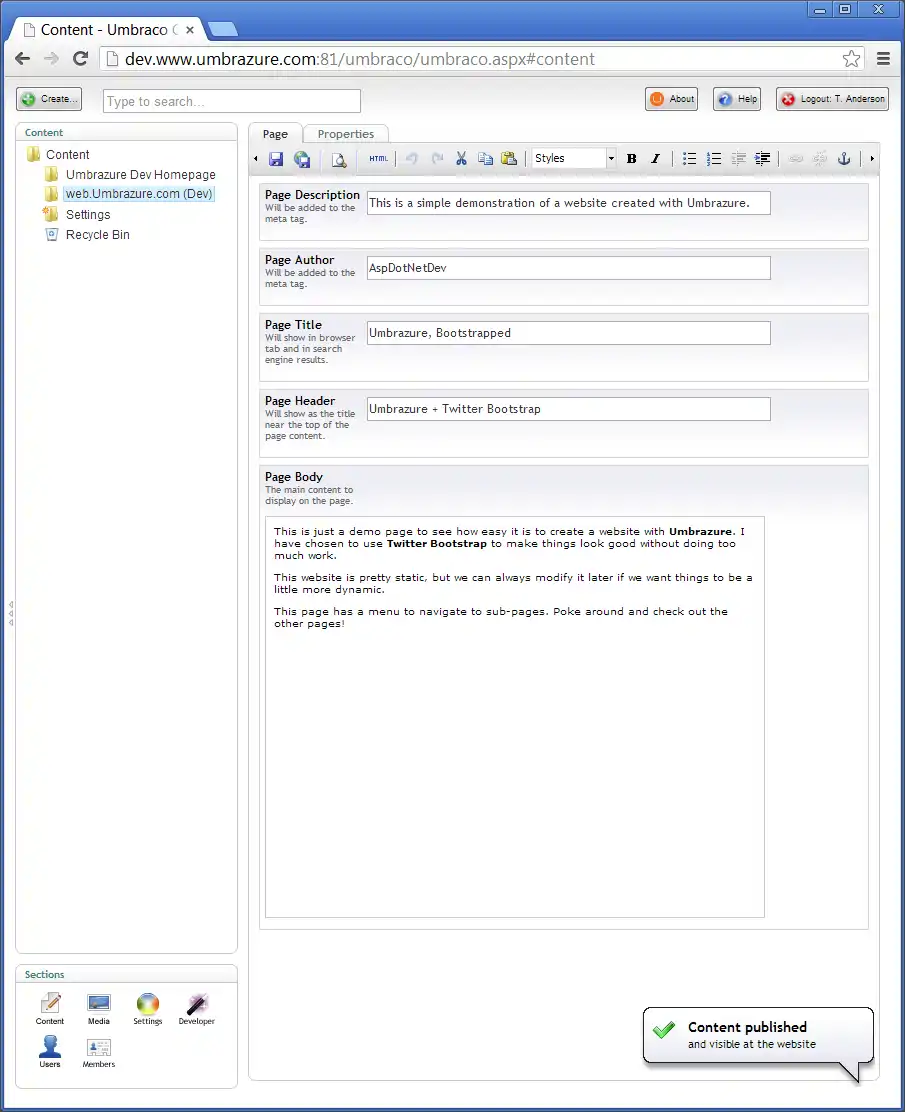The image size is (905, 1112).
Task: Click the Page Title text field
Action: pos(568,333)
